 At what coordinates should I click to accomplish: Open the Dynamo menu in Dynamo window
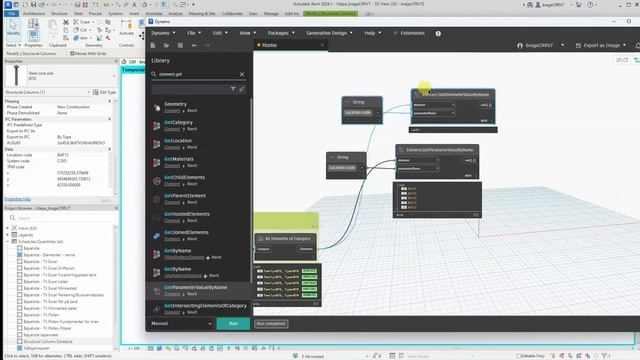(163, 33)
